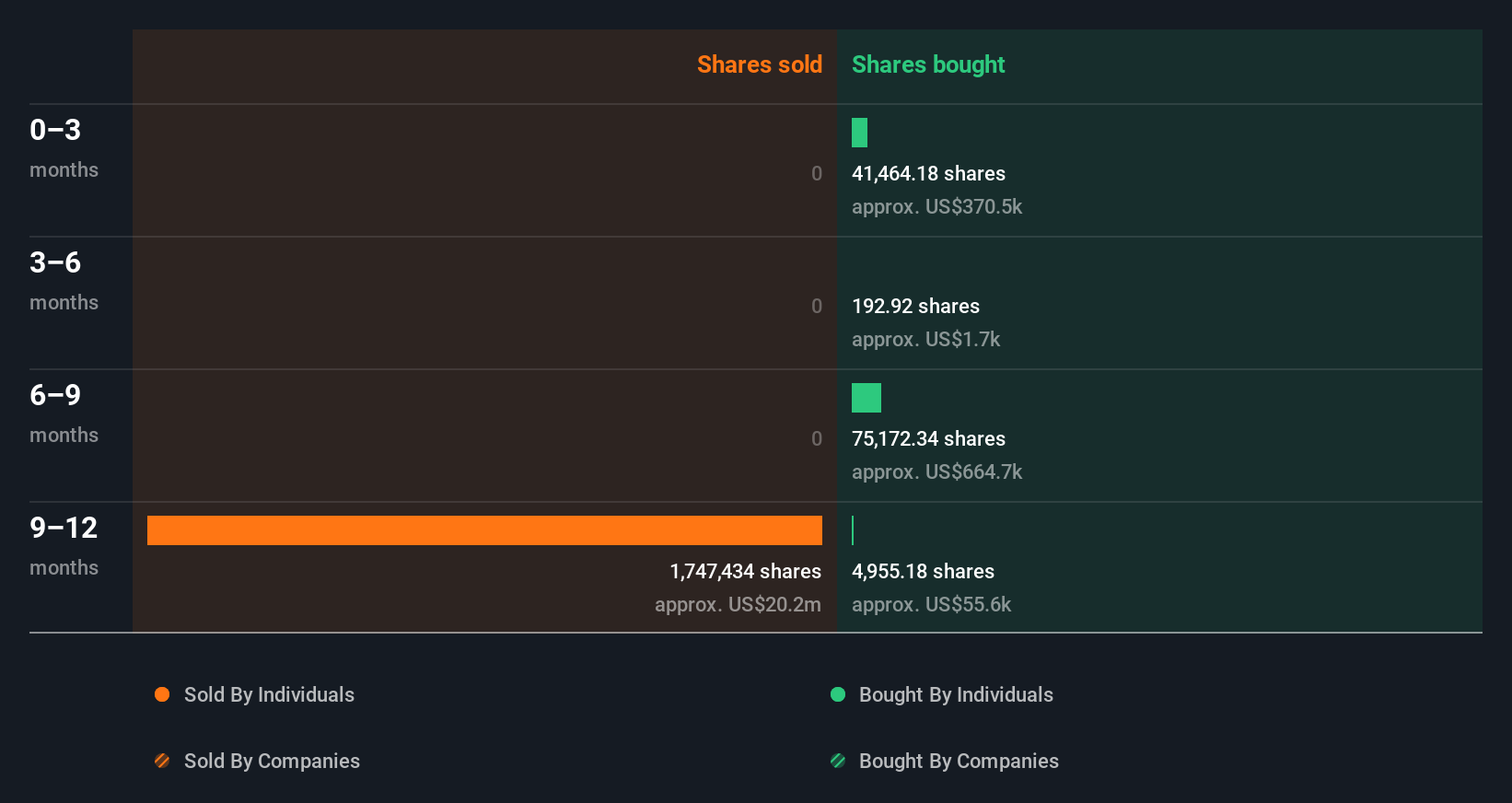The height and width of the screenshot is (803, 1512).
Task: Click the green Bought By Individuals legend dot
Action: pos(838,694)
